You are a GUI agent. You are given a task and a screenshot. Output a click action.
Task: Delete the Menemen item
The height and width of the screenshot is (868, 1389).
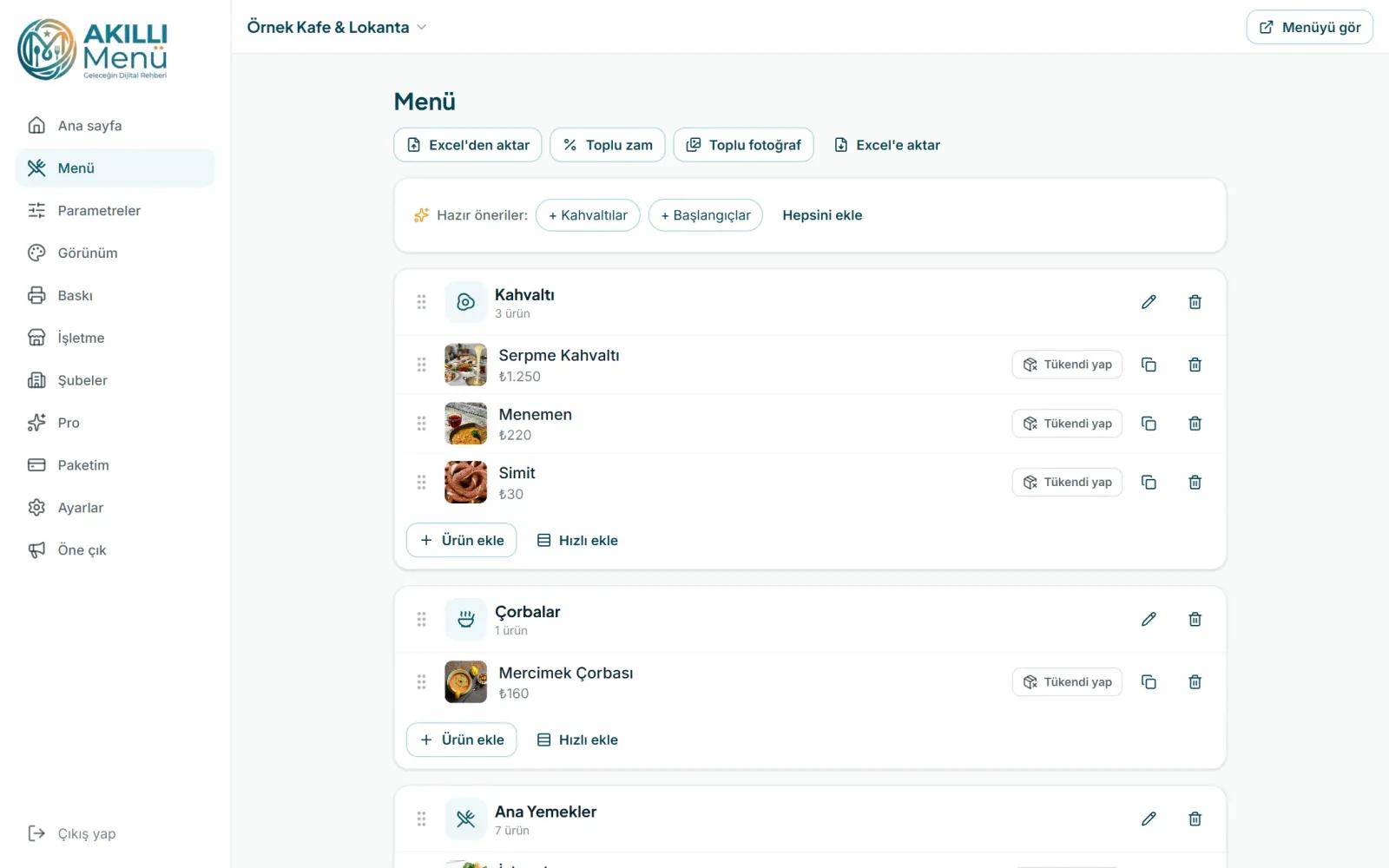coord(1195,424)
